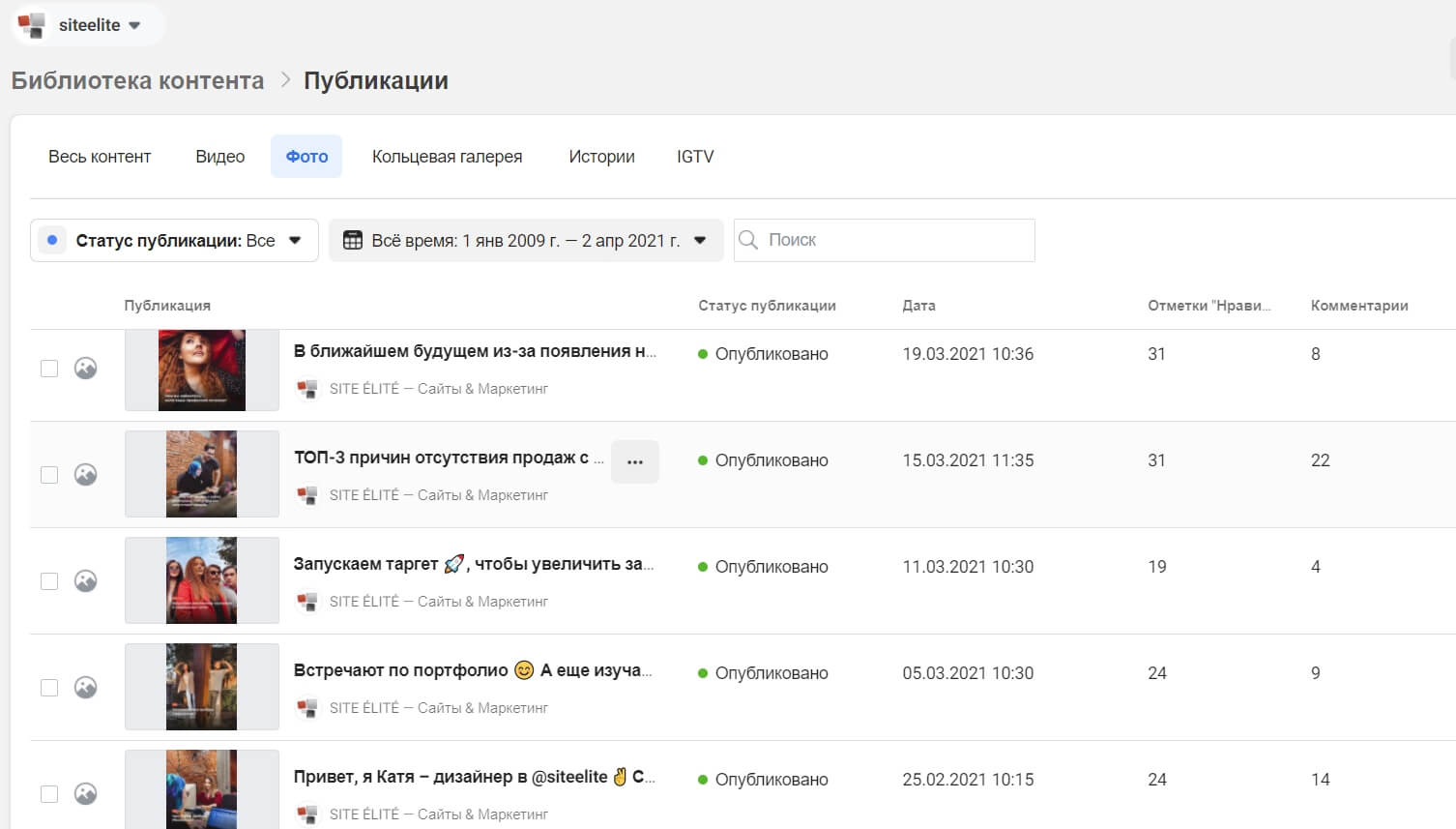Click the magnifier icon in search box

tap(748, 239)
